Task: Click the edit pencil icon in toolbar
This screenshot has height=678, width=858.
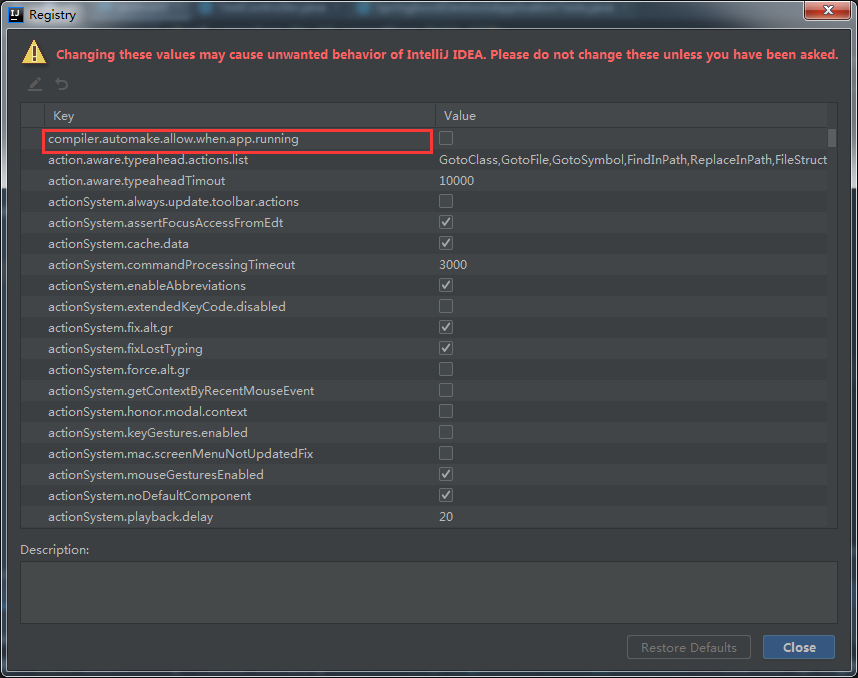Action: pos(35,84)
